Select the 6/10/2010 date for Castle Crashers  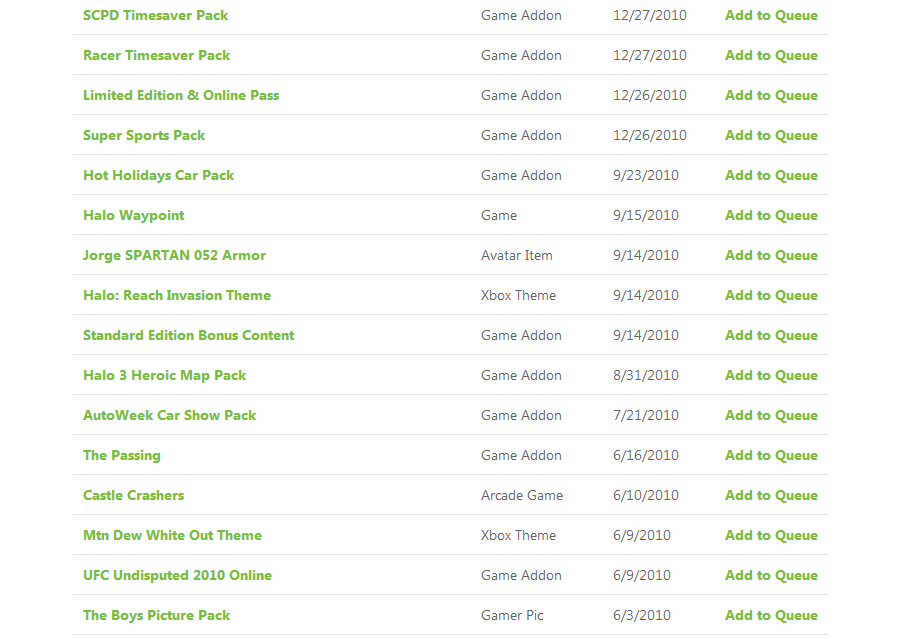pos(646,495)
